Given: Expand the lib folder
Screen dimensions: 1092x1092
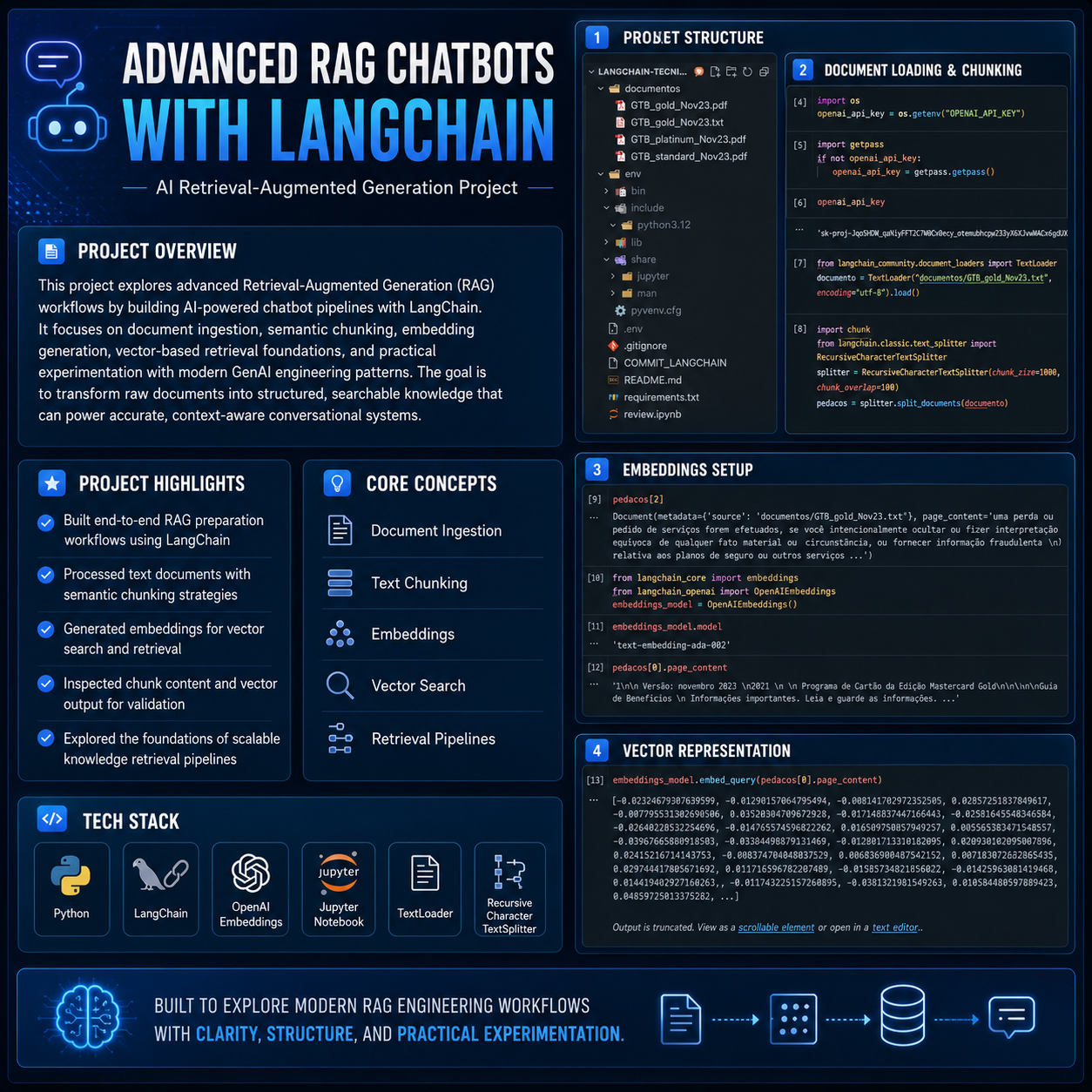Looking at the screenshot, I should [607, 242].
